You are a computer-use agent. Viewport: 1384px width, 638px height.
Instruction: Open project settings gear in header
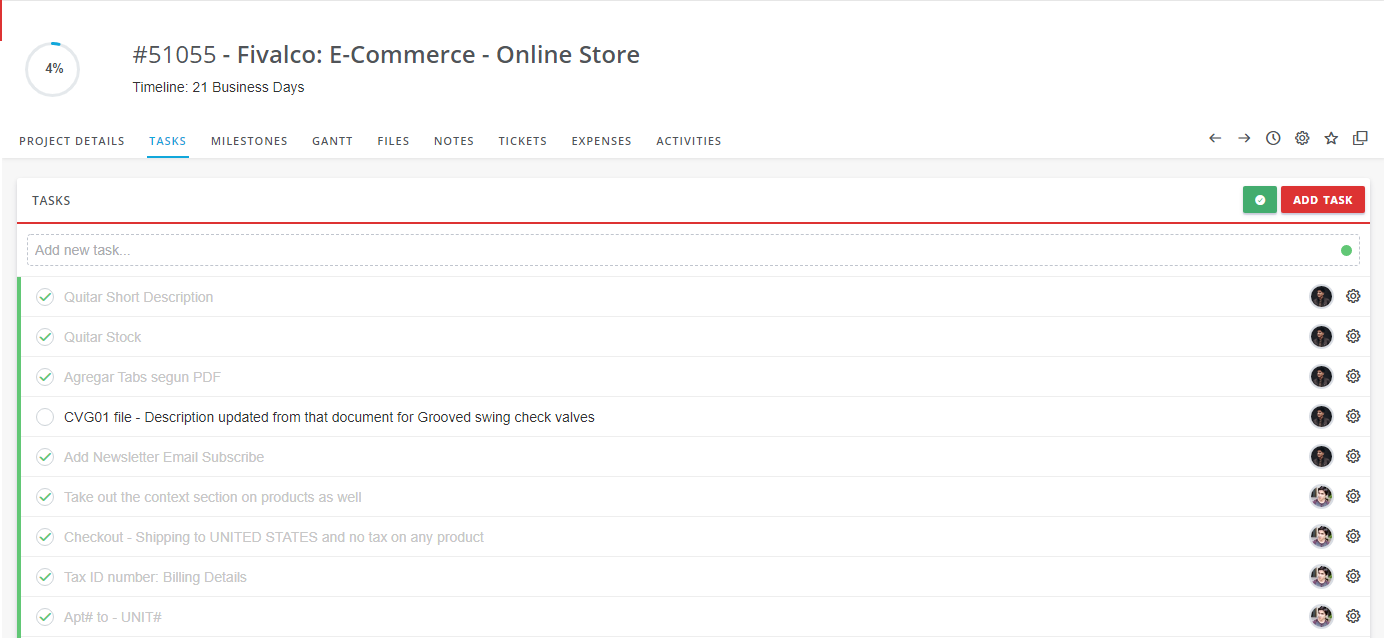tap(1302, 138)
